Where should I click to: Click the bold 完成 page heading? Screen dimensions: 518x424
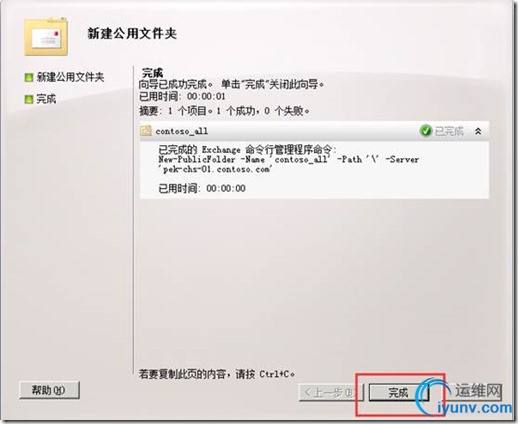coord(152,73)
